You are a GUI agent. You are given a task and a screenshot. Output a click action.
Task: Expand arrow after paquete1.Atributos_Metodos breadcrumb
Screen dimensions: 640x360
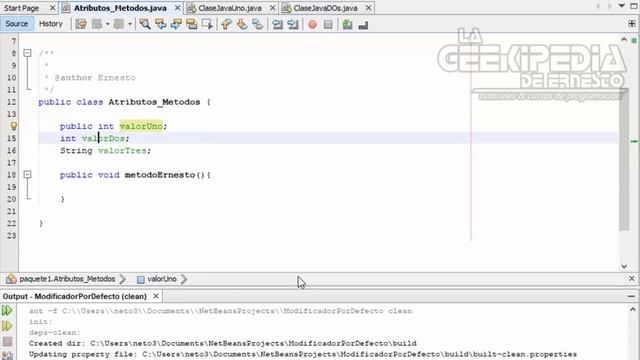coord(123,279)
